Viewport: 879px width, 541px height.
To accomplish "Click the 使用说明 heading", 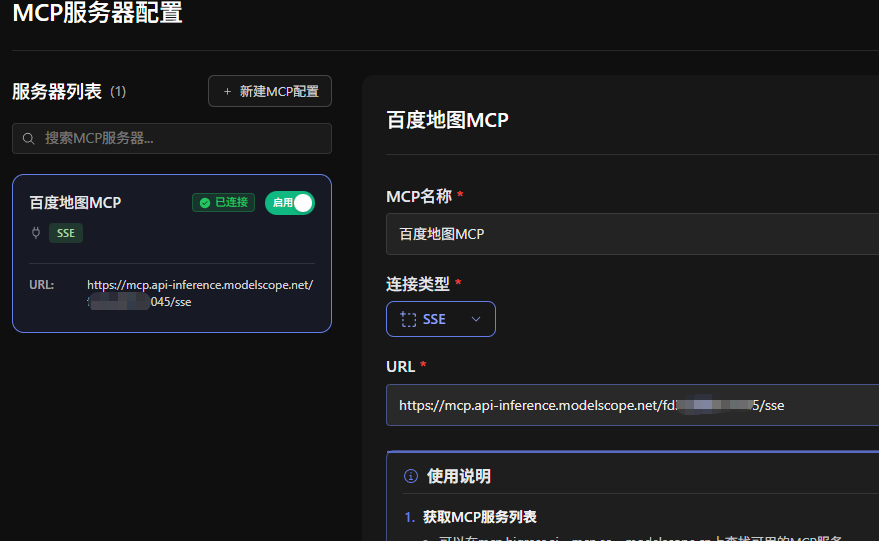I will [x=459, y=476].
